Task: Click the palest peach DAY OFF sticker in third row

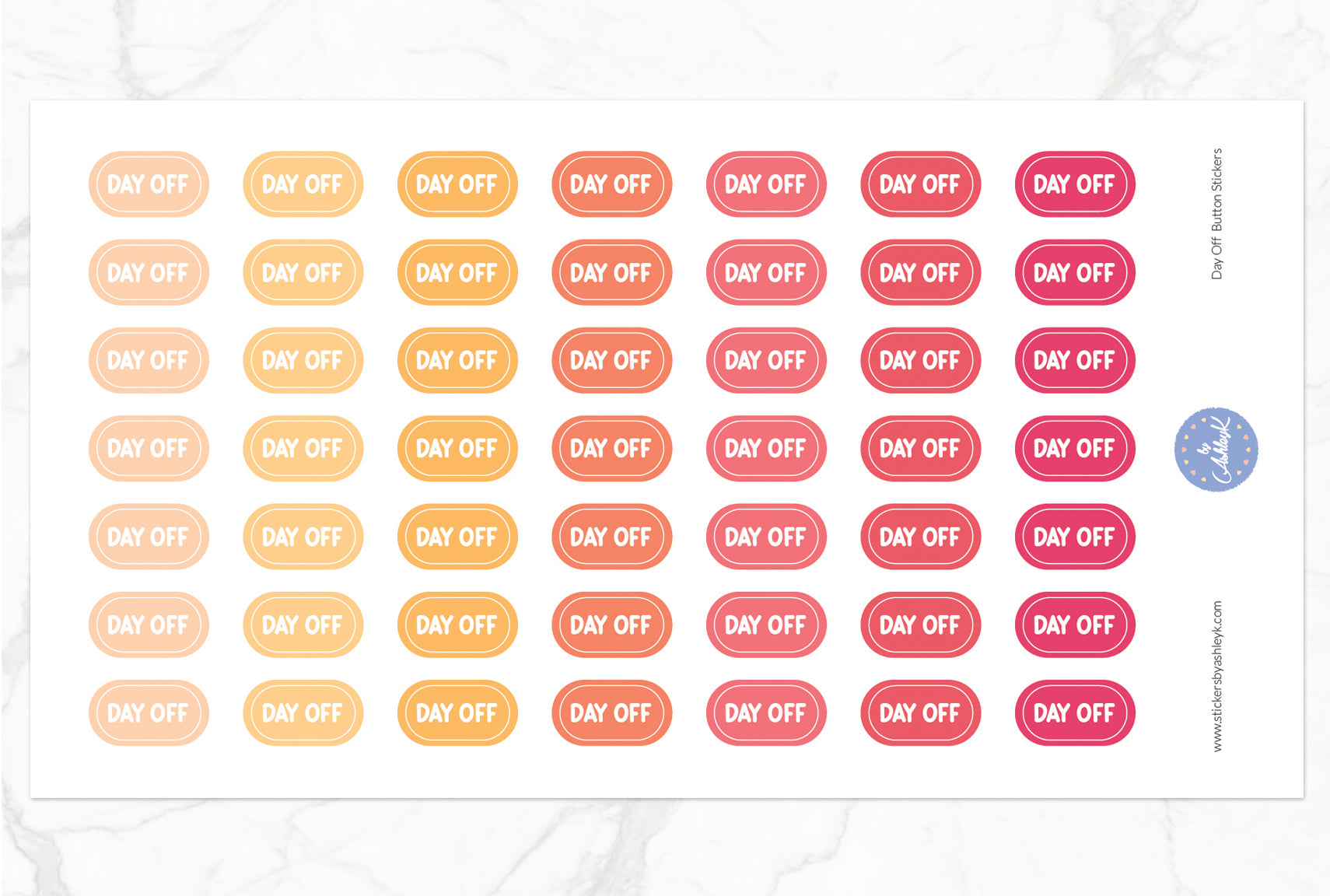Action: [x=149, y=360]
